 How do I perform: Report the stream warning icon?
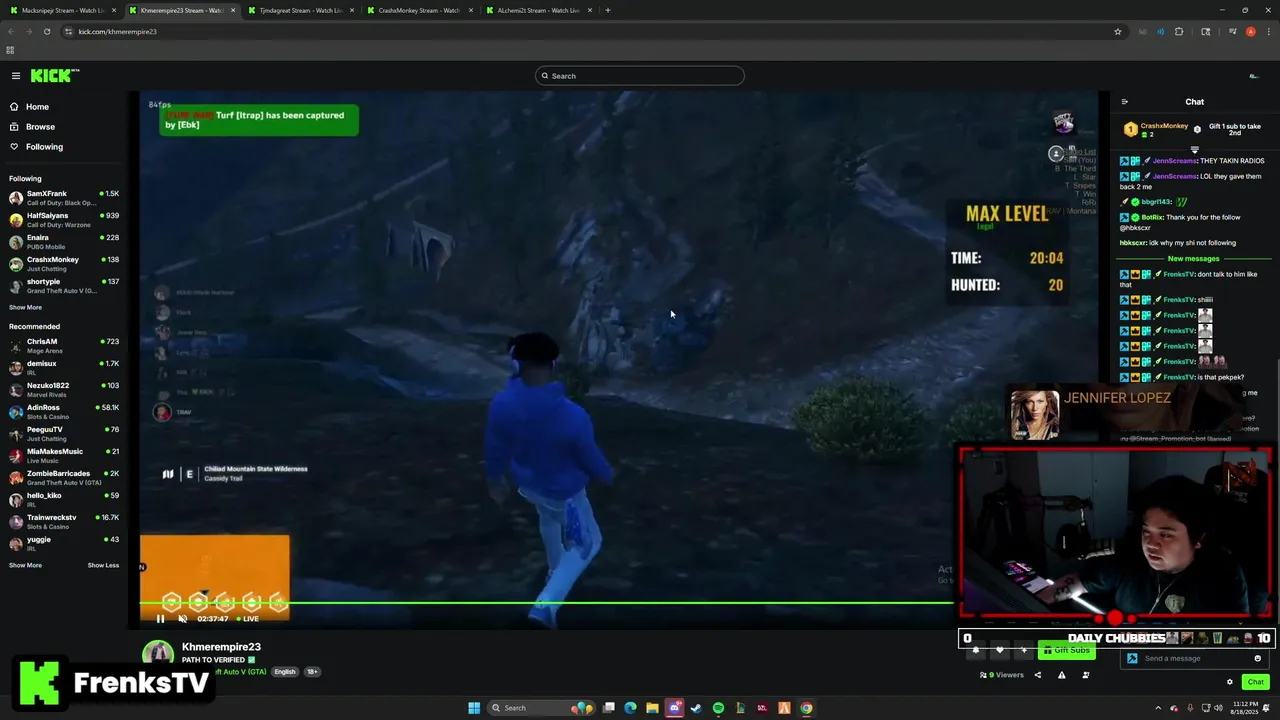pyautogui.click(x=1061, y=675)
